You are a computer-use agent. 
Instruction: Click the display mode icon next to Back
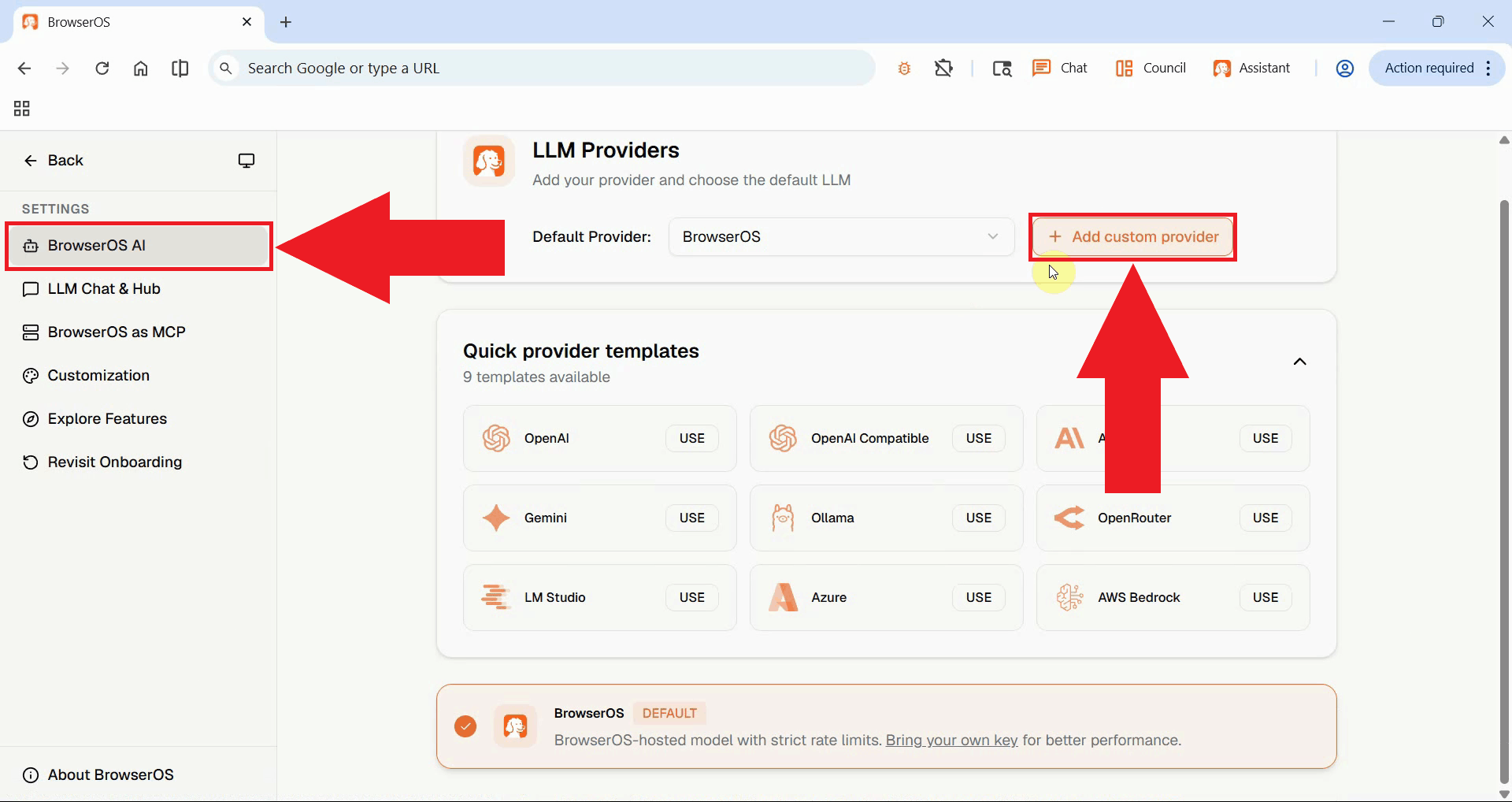click(x=246, y=160)
